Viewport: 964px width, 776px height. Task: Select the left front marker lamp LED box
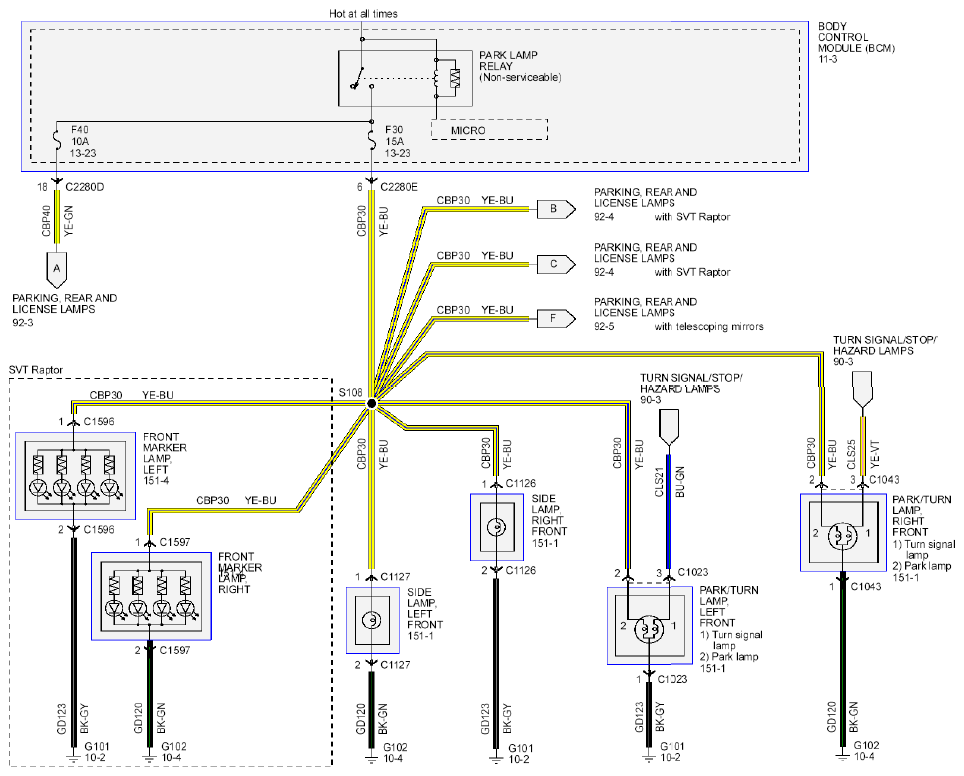click(75, 476)
